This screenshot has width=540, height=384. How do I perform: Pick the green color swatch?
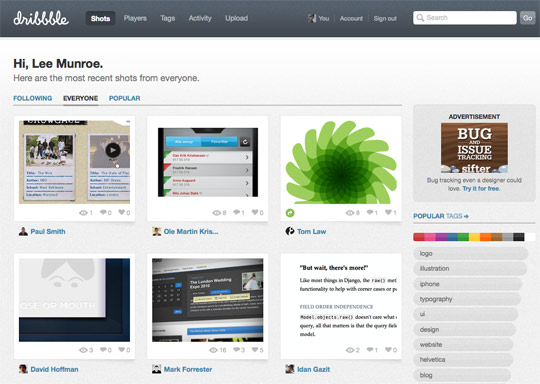pyautogui.click(x=463, y=237)
